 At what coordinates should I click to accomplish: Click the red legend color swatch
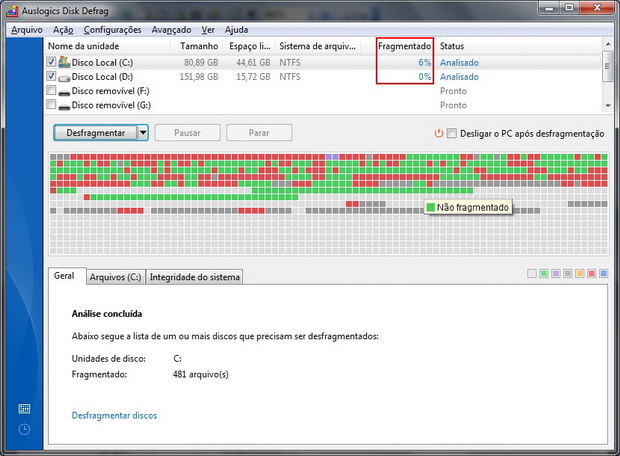tap(592, 273)
